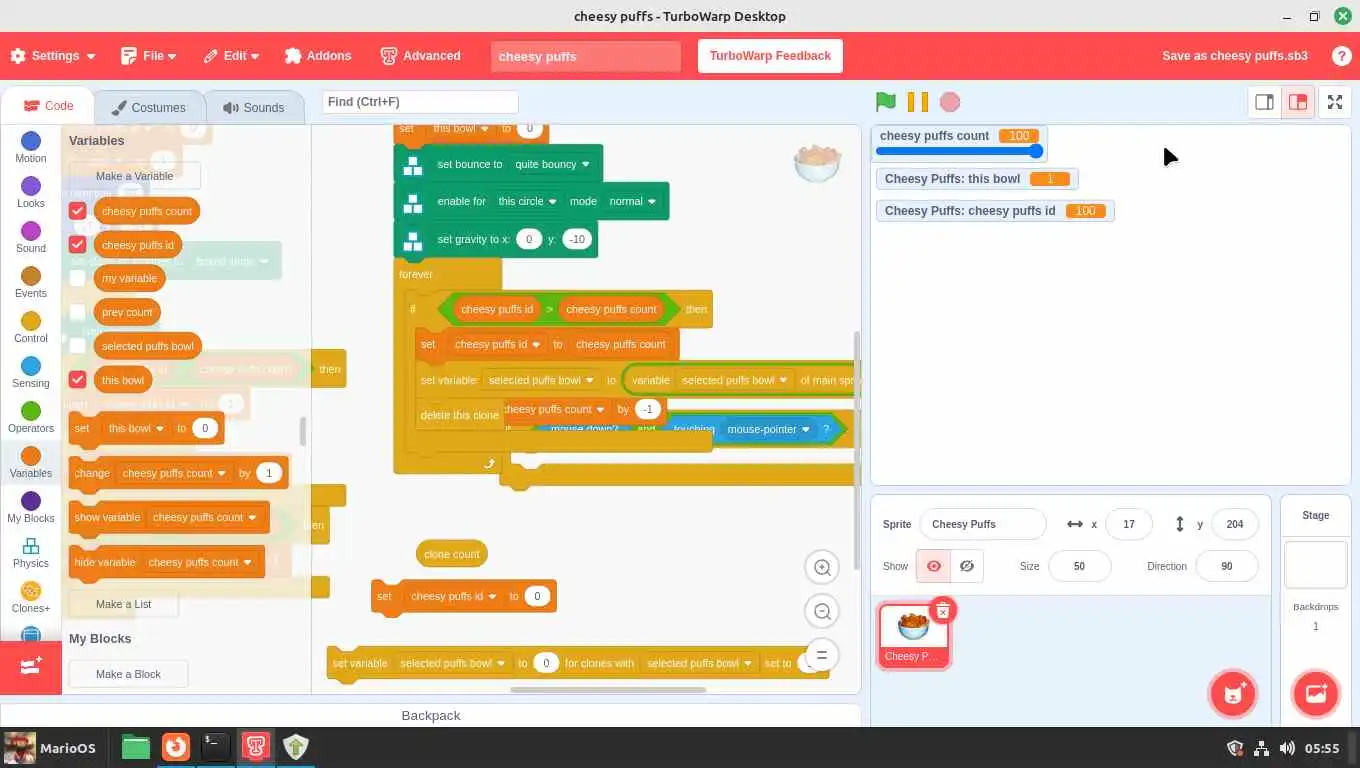
Task: Click the Make a Block button
Action: (x=128, y=674)
